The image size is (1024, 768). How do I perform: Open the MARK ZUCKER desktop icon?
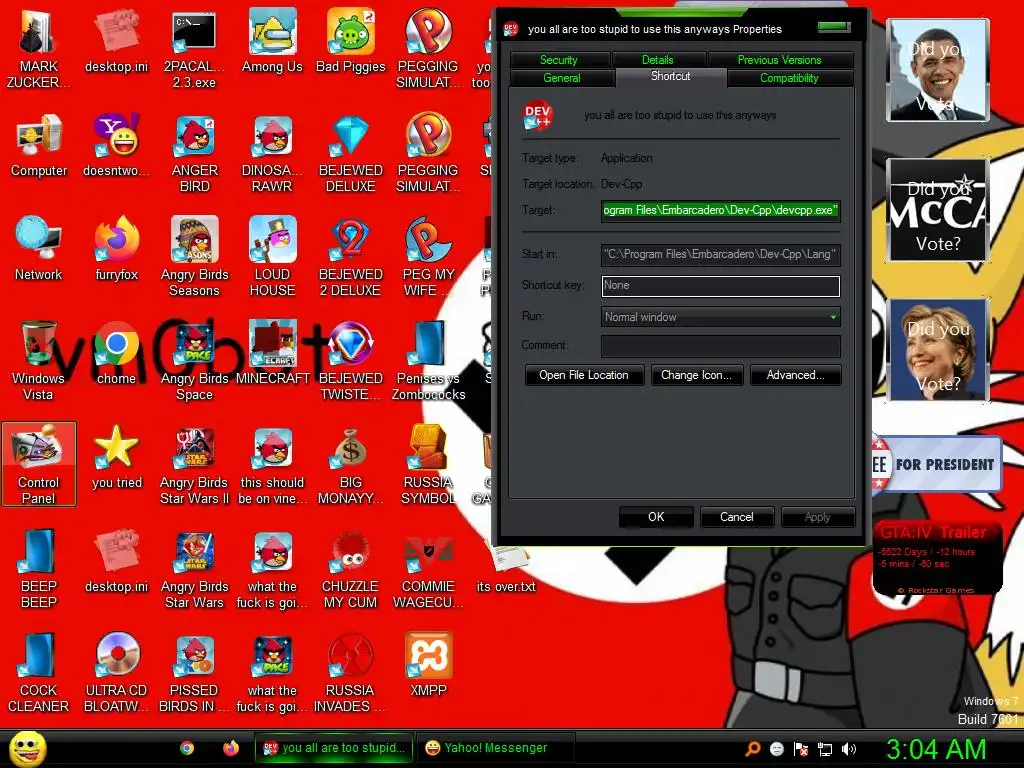click(39, 49)
